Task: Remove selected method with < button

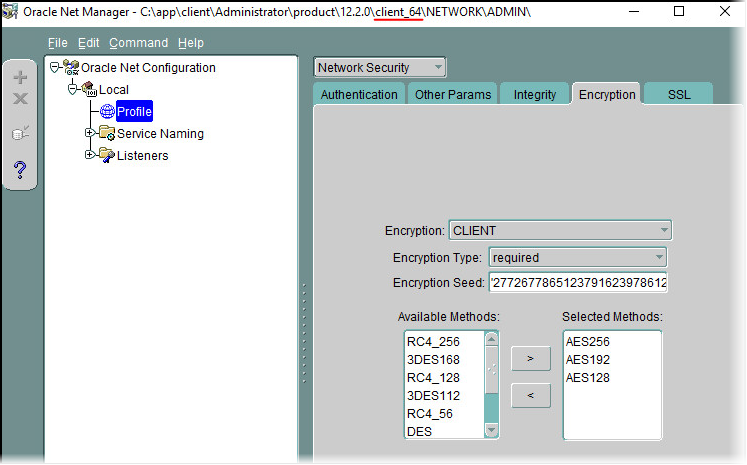Action: [530, 396]
